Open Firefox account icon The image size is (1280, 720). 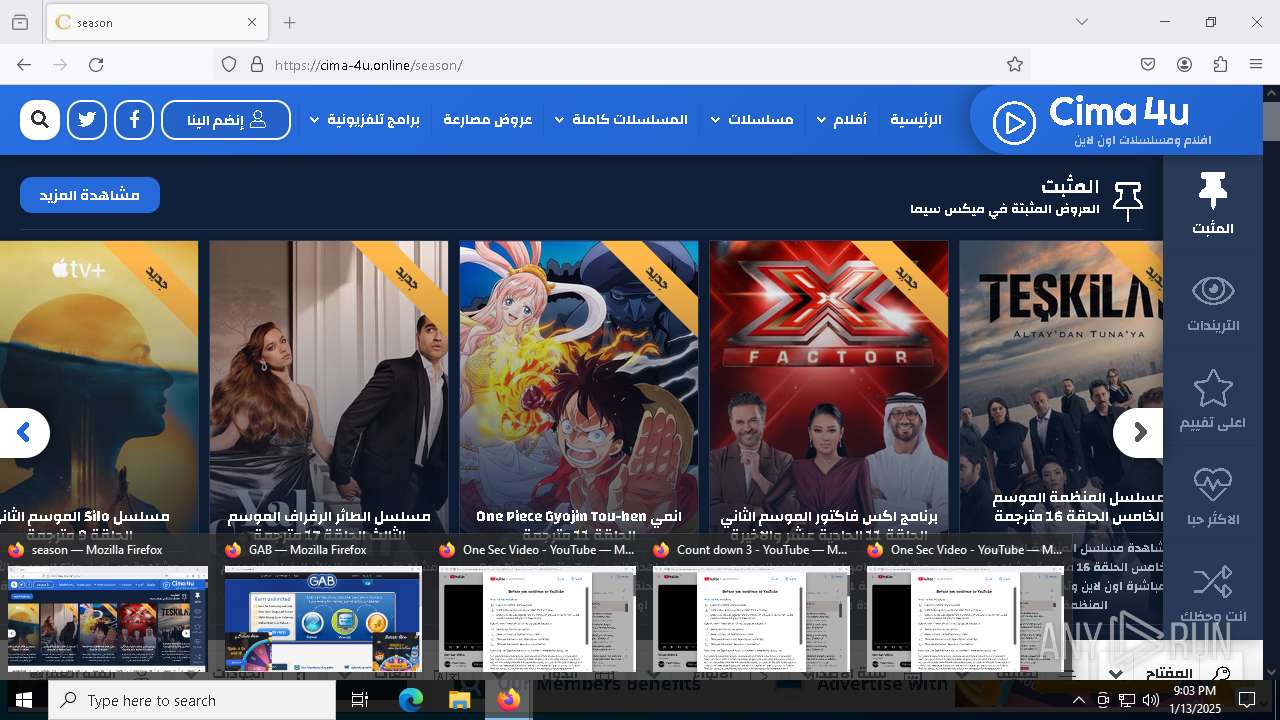pos(1184,65)
